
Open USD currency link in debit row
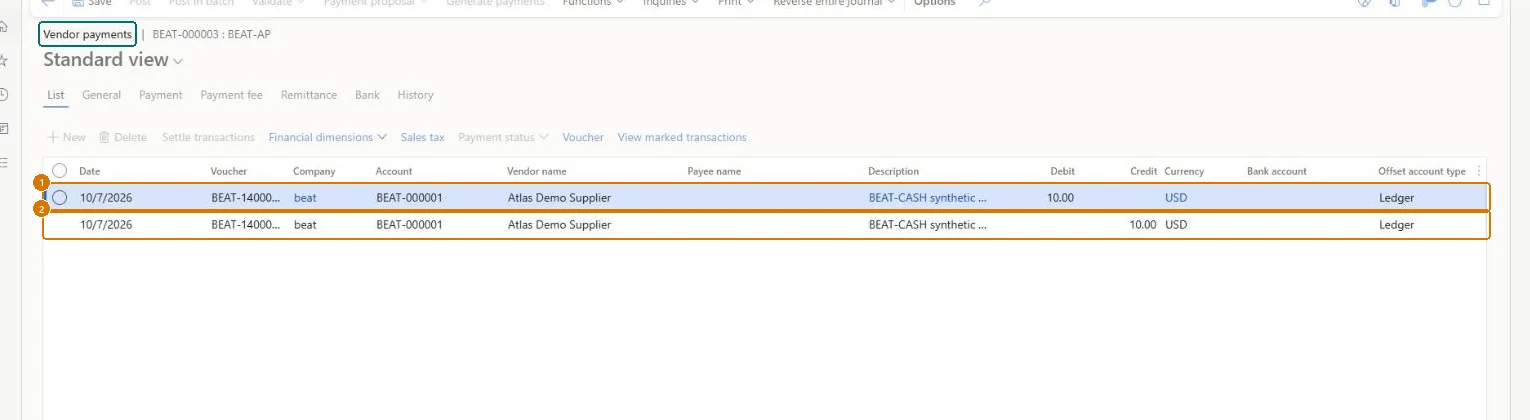pos(1176,198)
